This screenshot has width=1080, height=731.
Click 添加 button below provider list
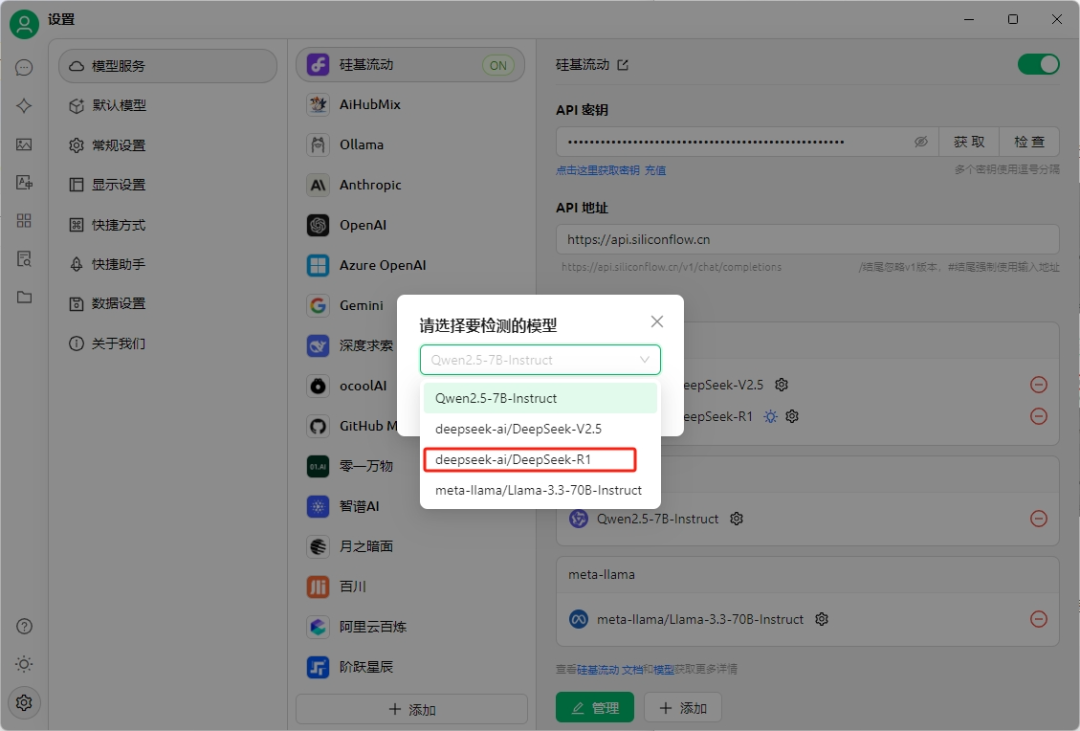412,709
